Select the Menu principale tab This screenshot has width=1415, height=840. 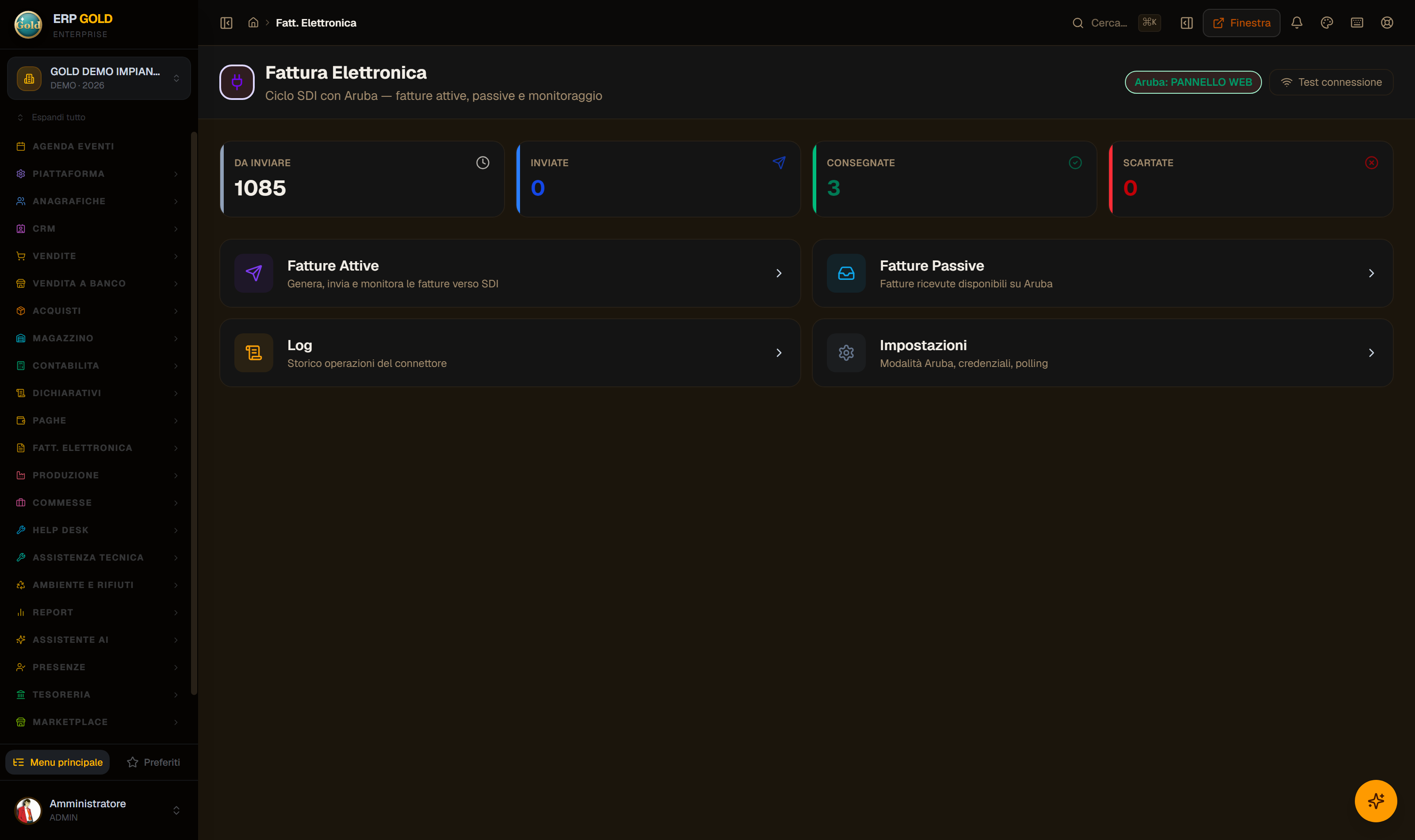pos(58,762)
